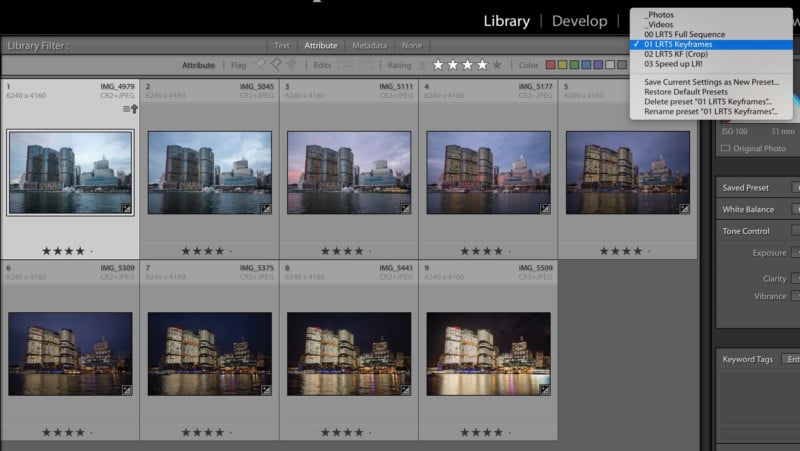
Task: Open develop adjustments badge on fifth thumbnail
Action: [684, 208]
